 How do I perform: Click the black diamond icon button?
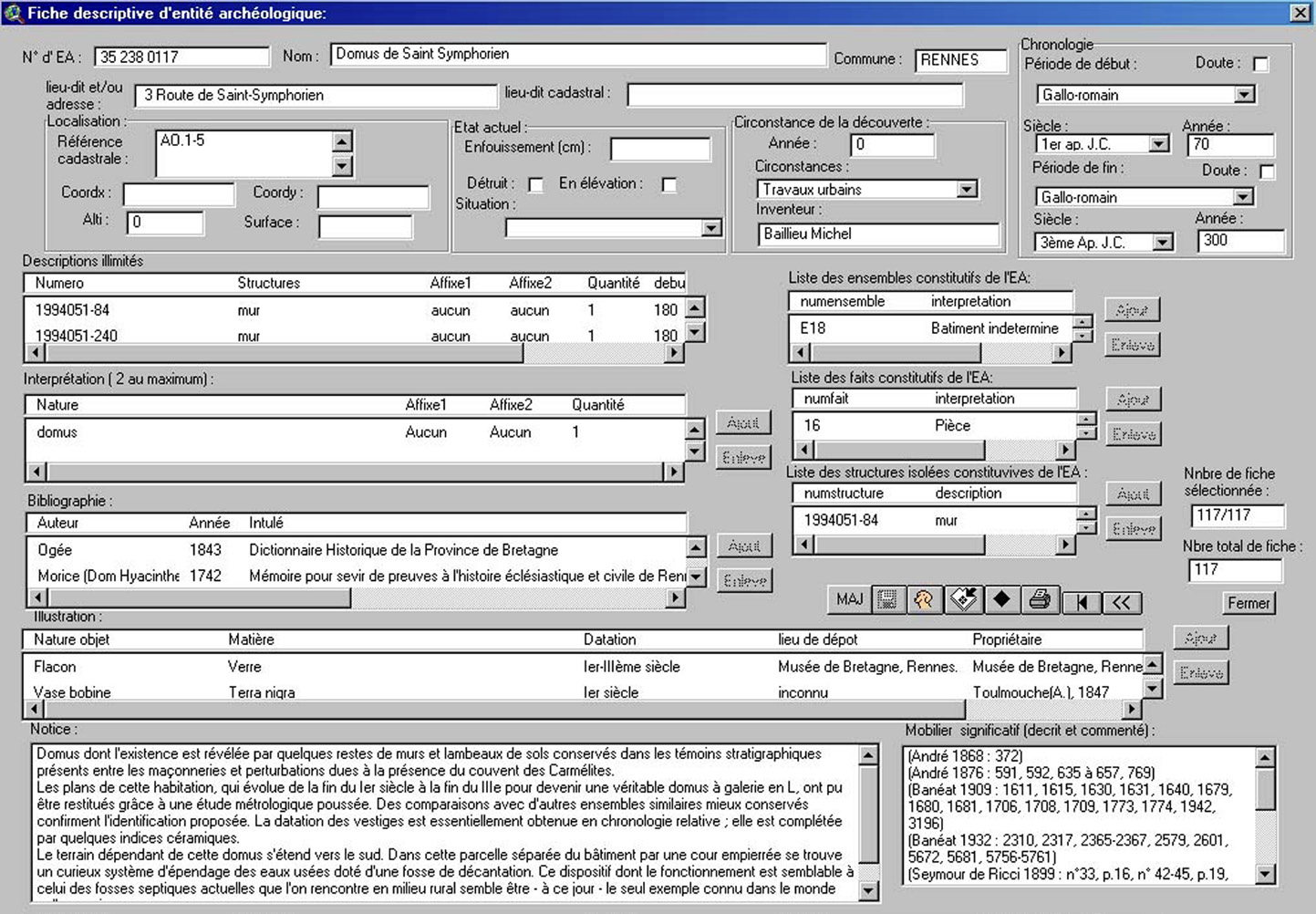(x=1001, y=599)
